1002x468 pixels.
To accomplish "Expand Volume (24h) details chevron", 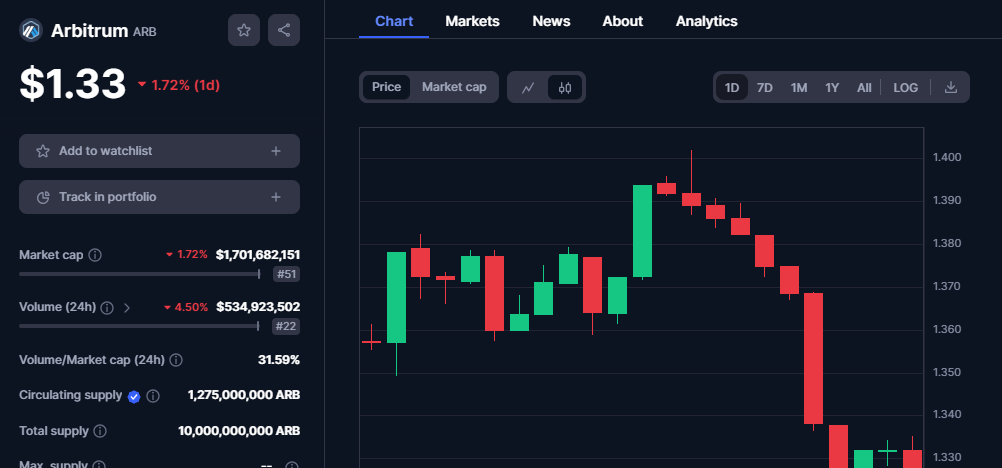I will point(127,308).
